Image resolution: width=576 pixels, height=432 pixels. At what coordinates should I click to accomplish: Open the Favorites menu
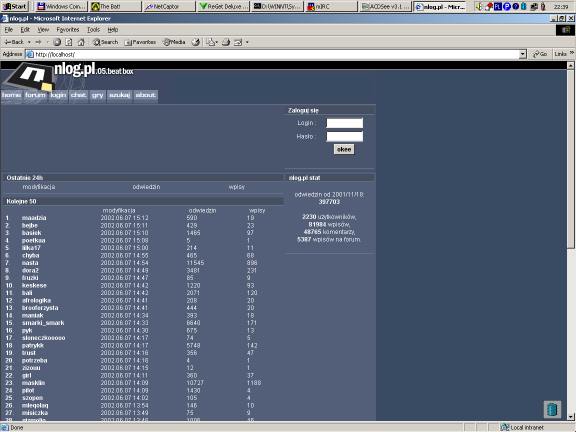click(x=68, y=30)
